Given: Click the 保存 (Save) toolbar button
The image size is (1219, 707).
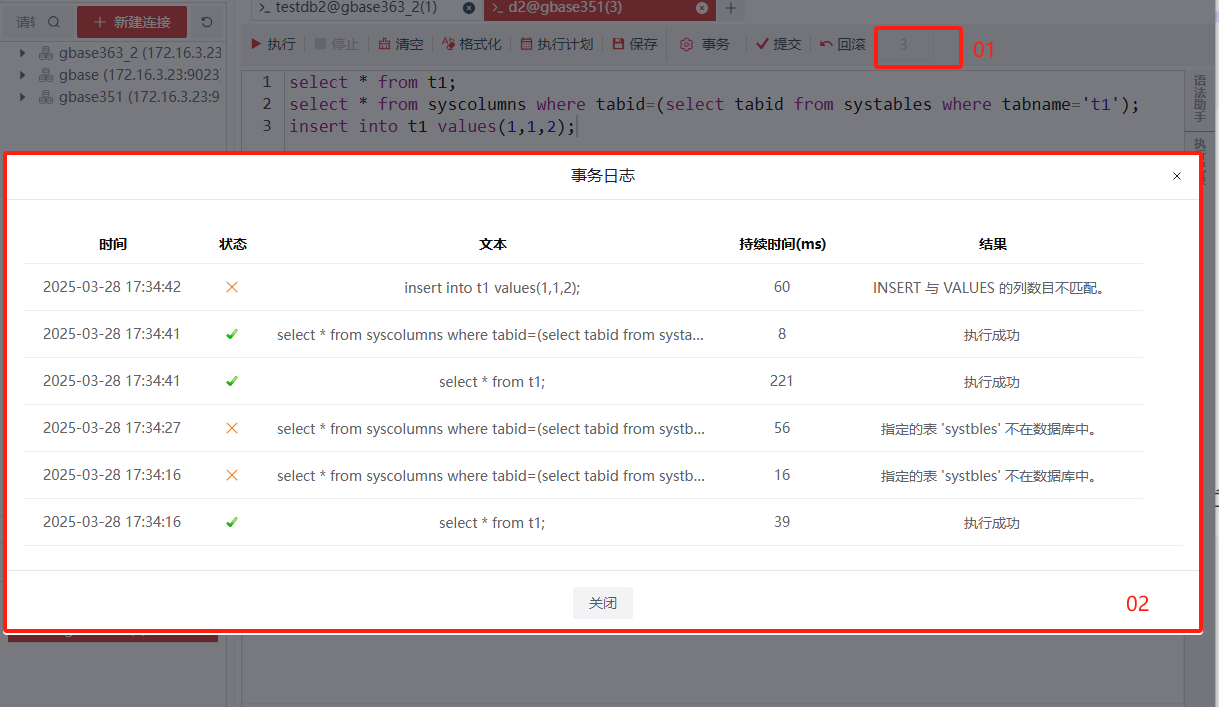Looking at the screenshot, I should 635,44.
